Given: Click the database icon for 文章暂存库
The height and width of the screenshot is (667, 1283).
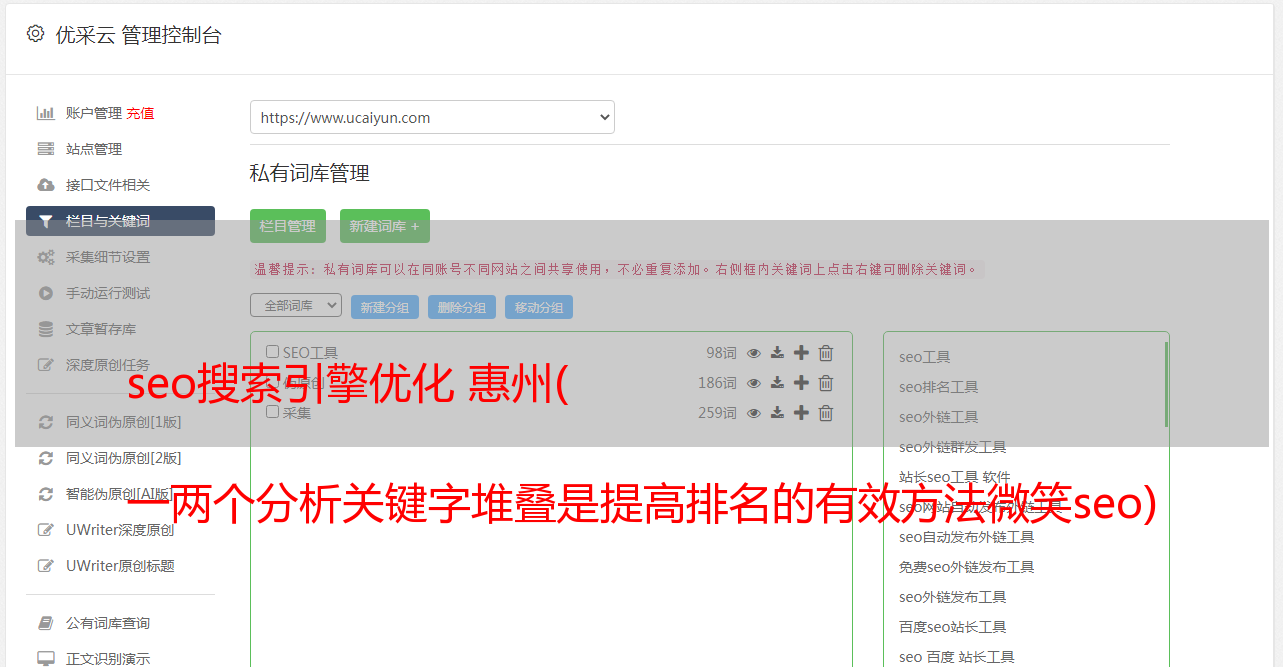Looking at the screenshot, I should tap(45, 329).
